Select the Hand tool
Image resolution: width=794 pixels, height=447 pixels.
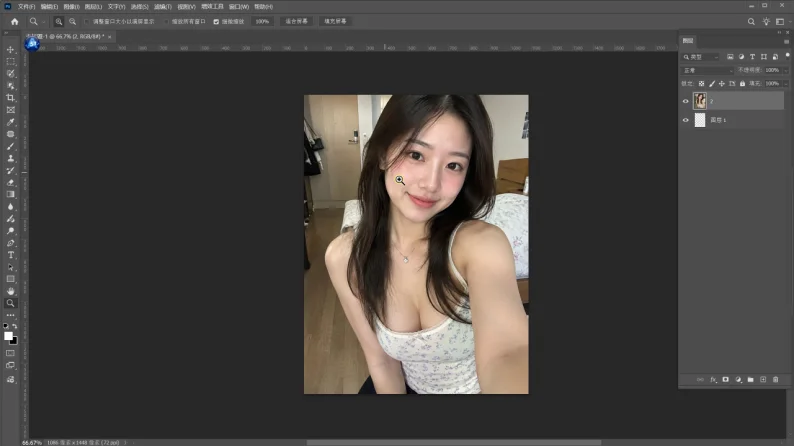click(11, 291)
